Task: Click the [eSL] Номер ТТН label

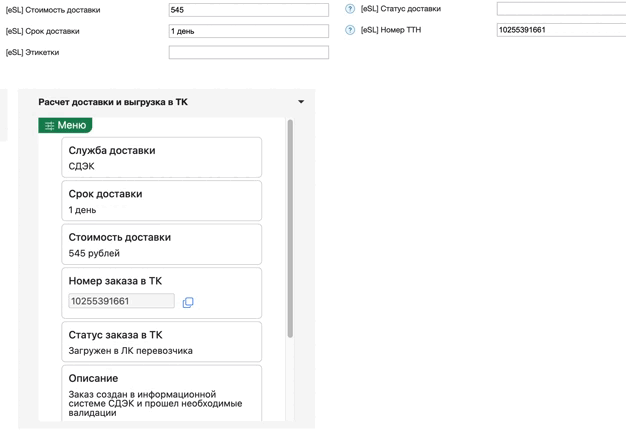Action: click(391, 30)
